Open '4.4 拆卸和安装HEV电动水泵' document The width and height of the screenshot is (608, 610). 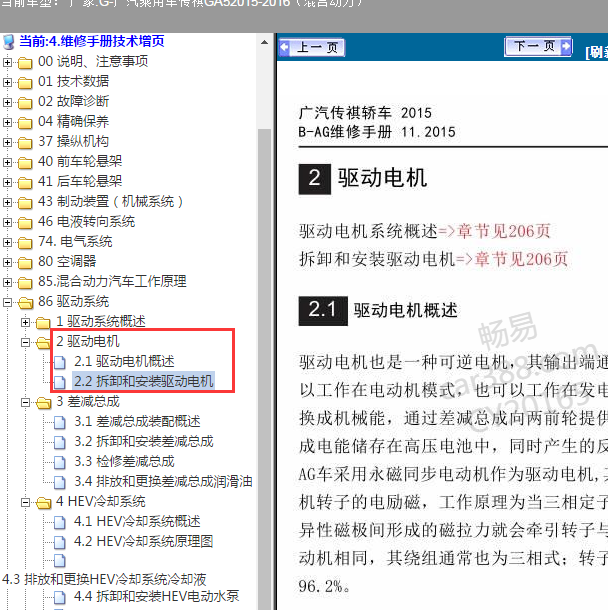click(x=156, y=596)
